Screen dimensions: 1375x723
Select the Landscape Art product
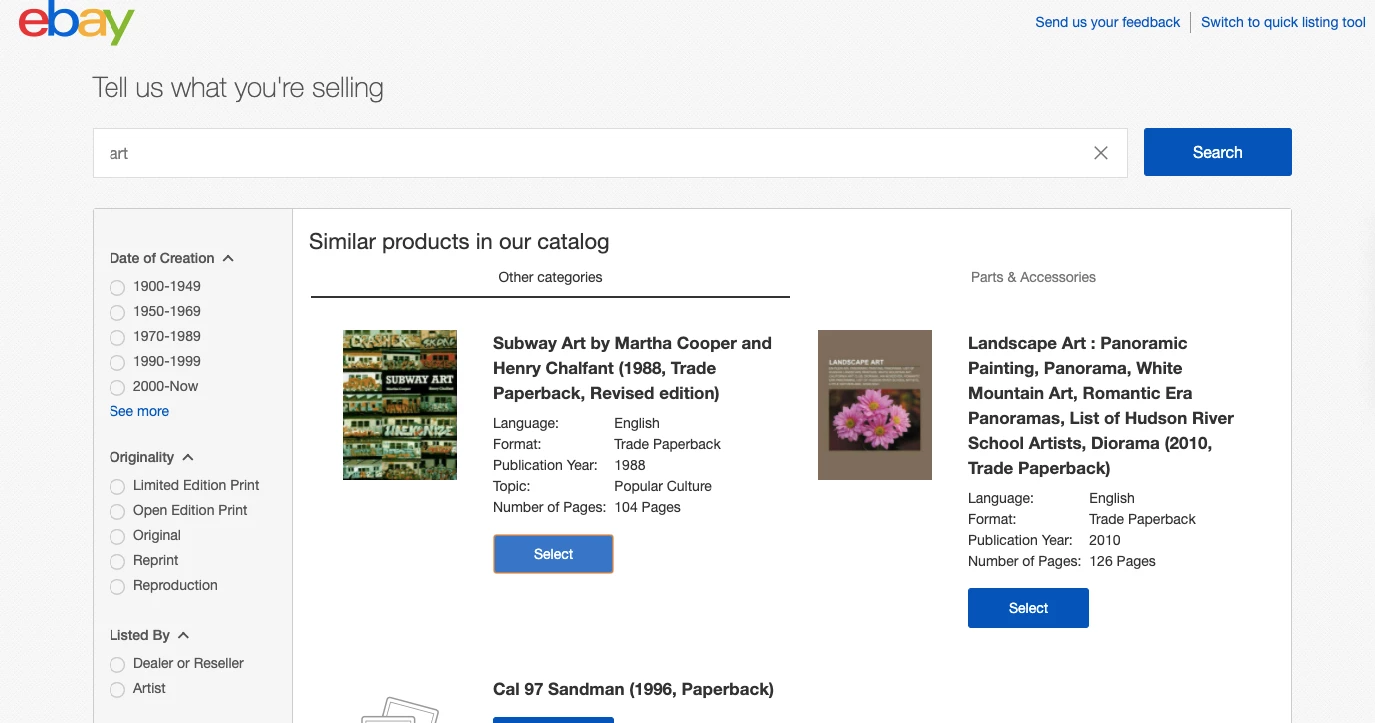click(x=1028, y=608)
